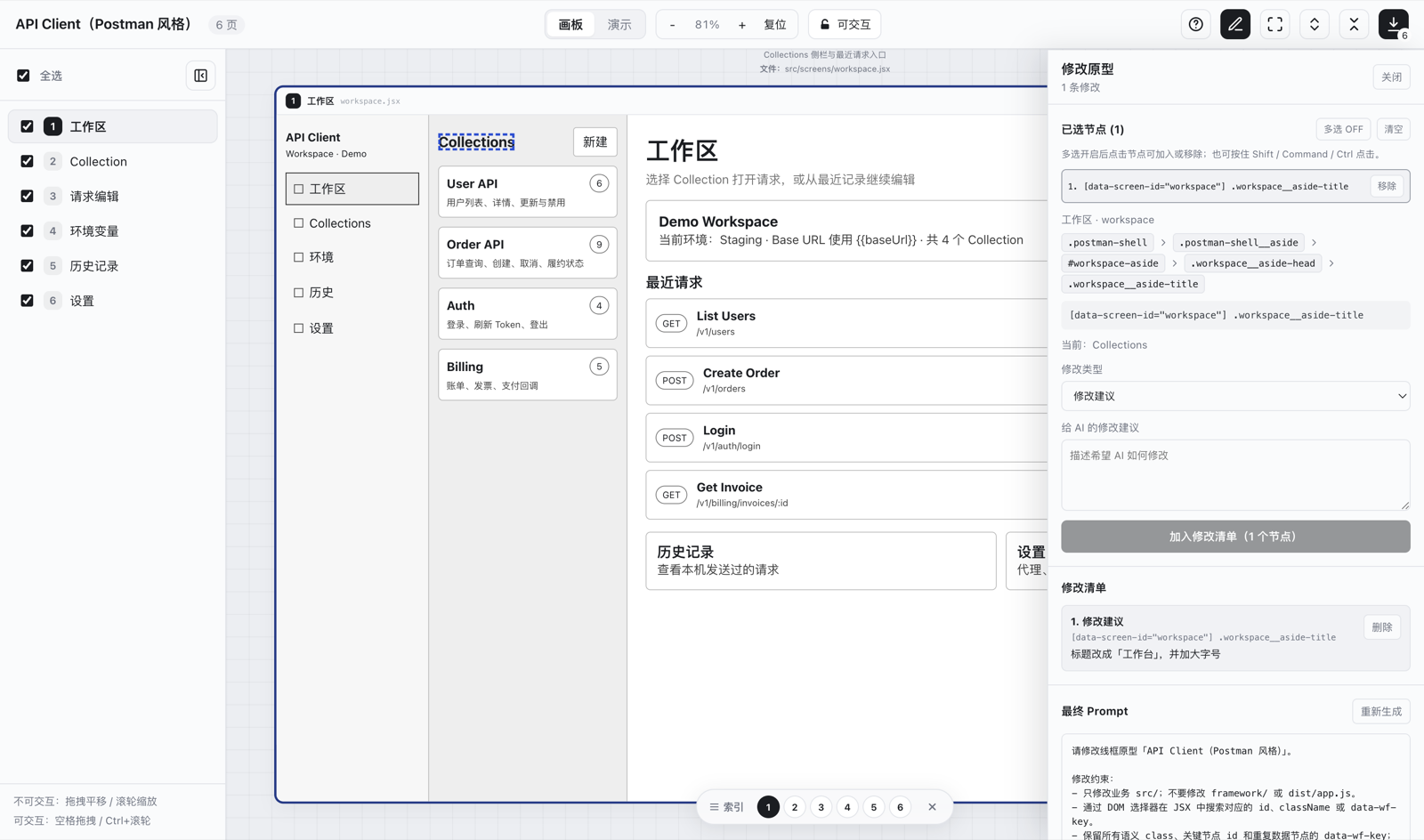Open 历史 item in prototype nav

pyautogui.click(x=352, y=293)
